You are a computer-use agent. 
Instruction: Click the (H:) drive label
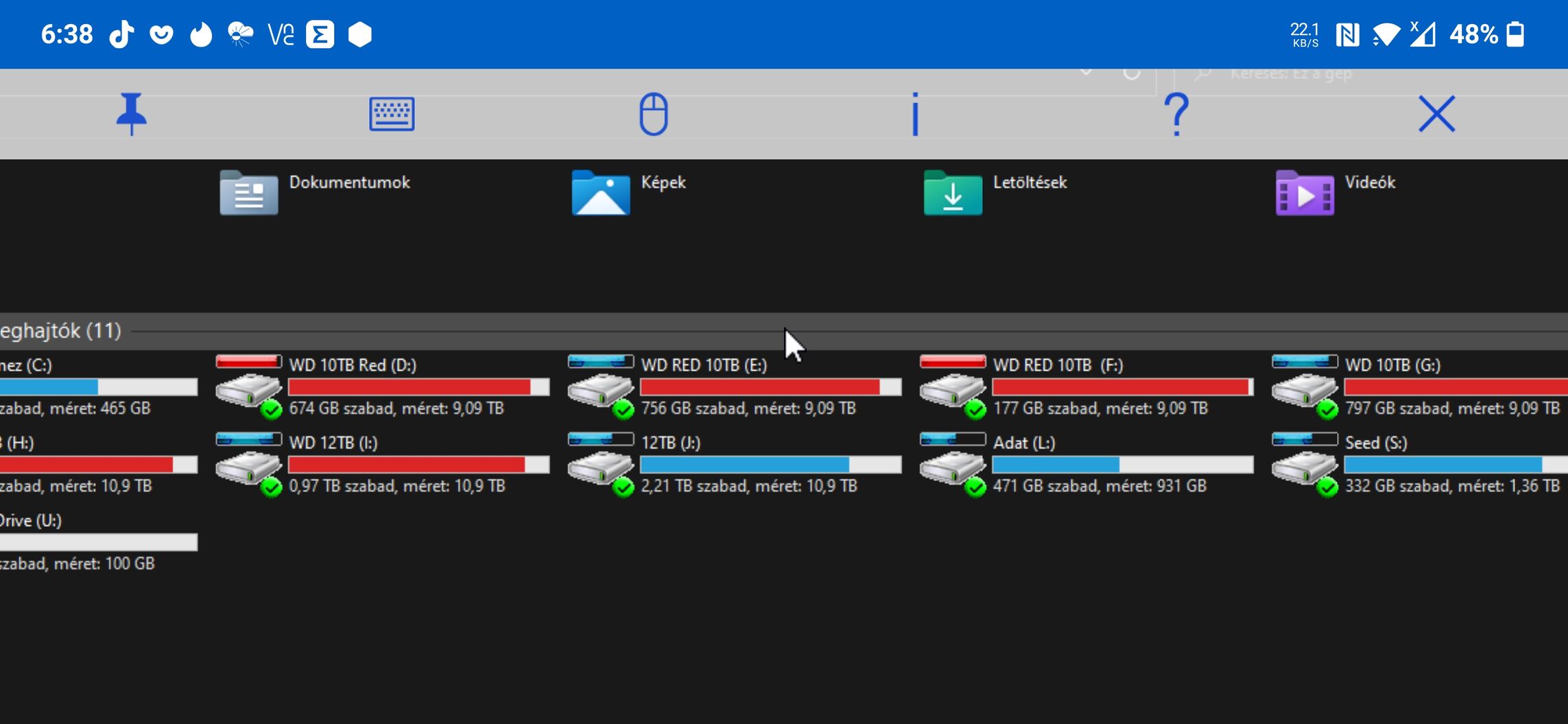17,443
